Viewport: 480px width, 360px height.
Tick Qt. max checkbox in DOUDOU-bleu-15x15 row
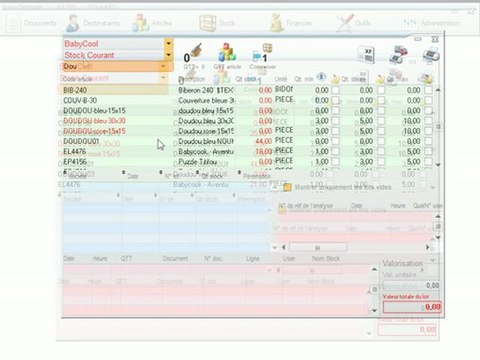[428, 110]
